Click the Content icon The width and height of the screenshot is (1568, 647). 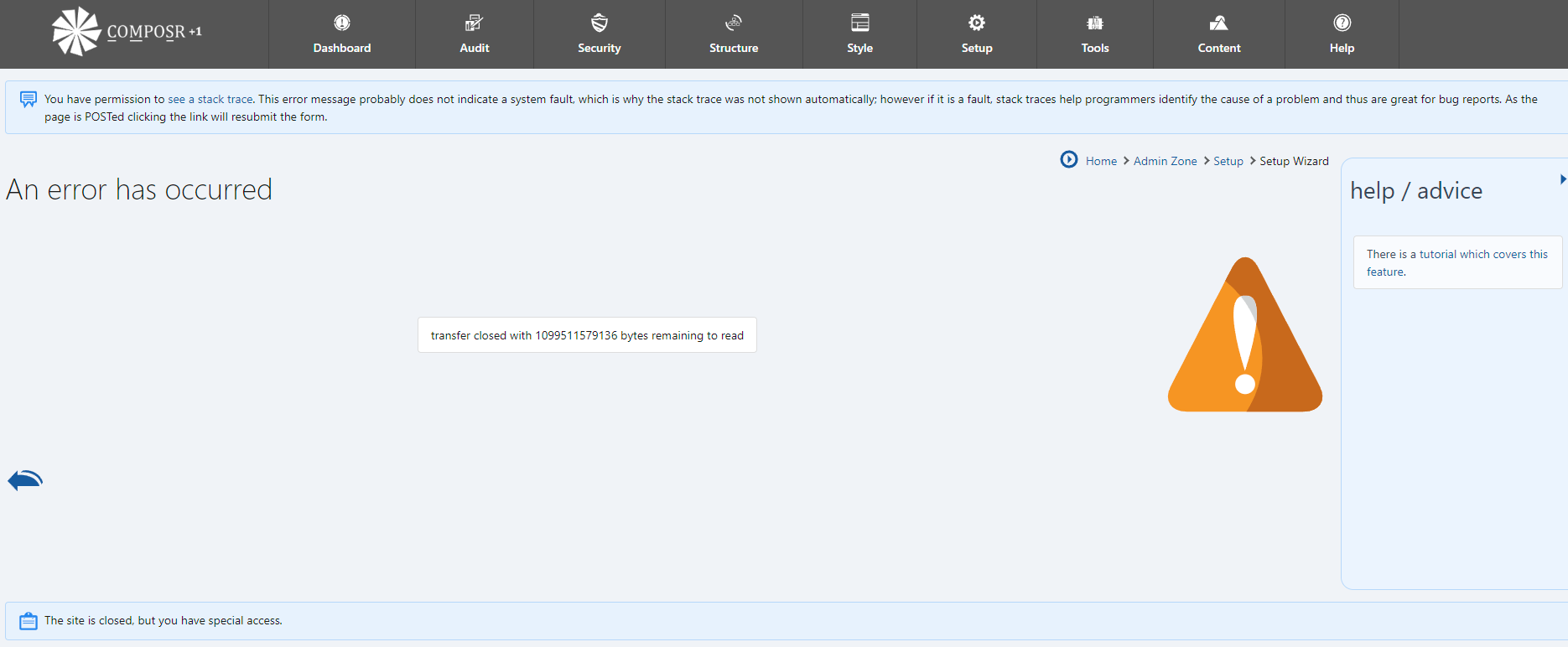pos(1218,23)
